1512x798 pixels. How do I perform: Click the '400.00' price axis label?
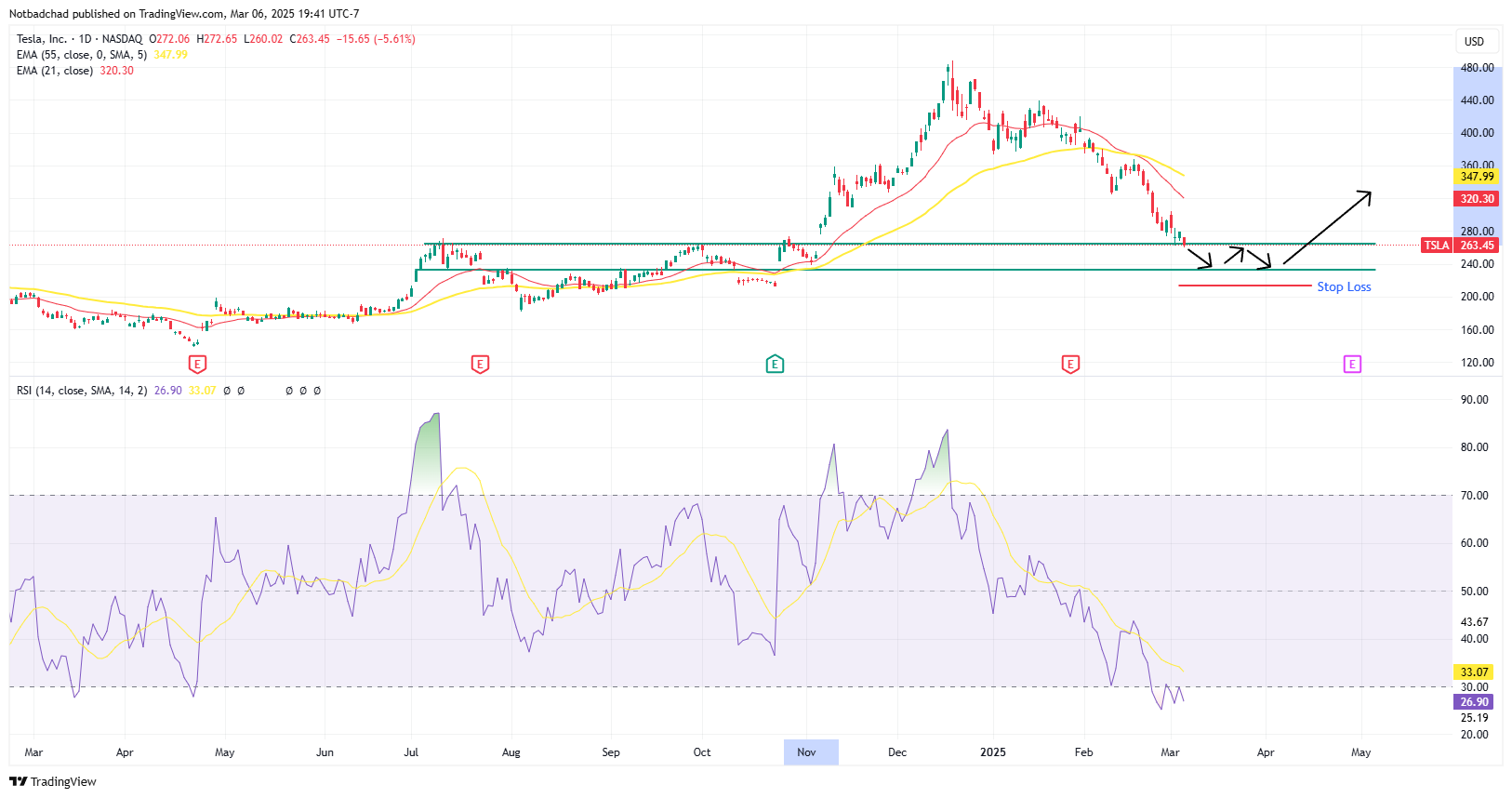1477,133
